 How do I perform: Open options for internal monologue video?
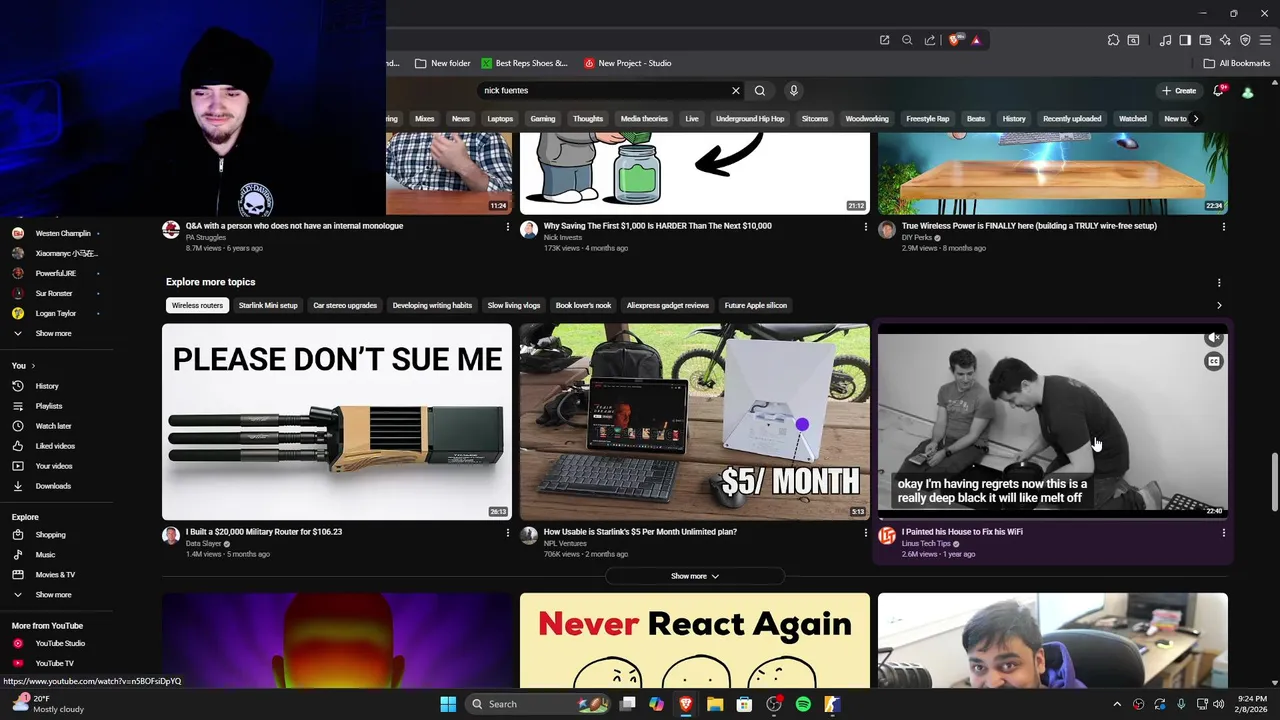tap(508, 227)
